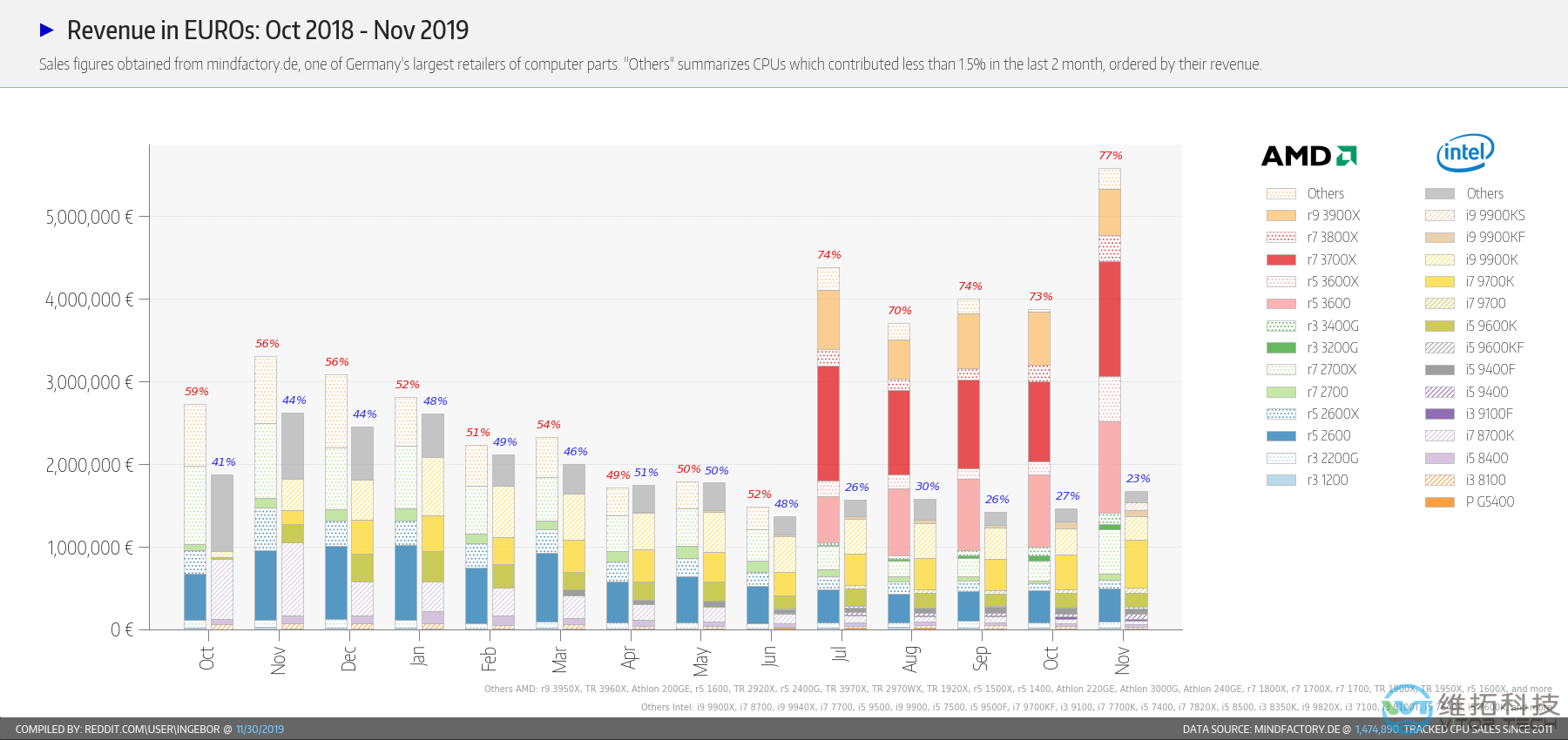The width and height of the screenshot is (1568, 740).
Task: Pick the gray Intel Others legend swatch
Action: (x=1440, y=193)
